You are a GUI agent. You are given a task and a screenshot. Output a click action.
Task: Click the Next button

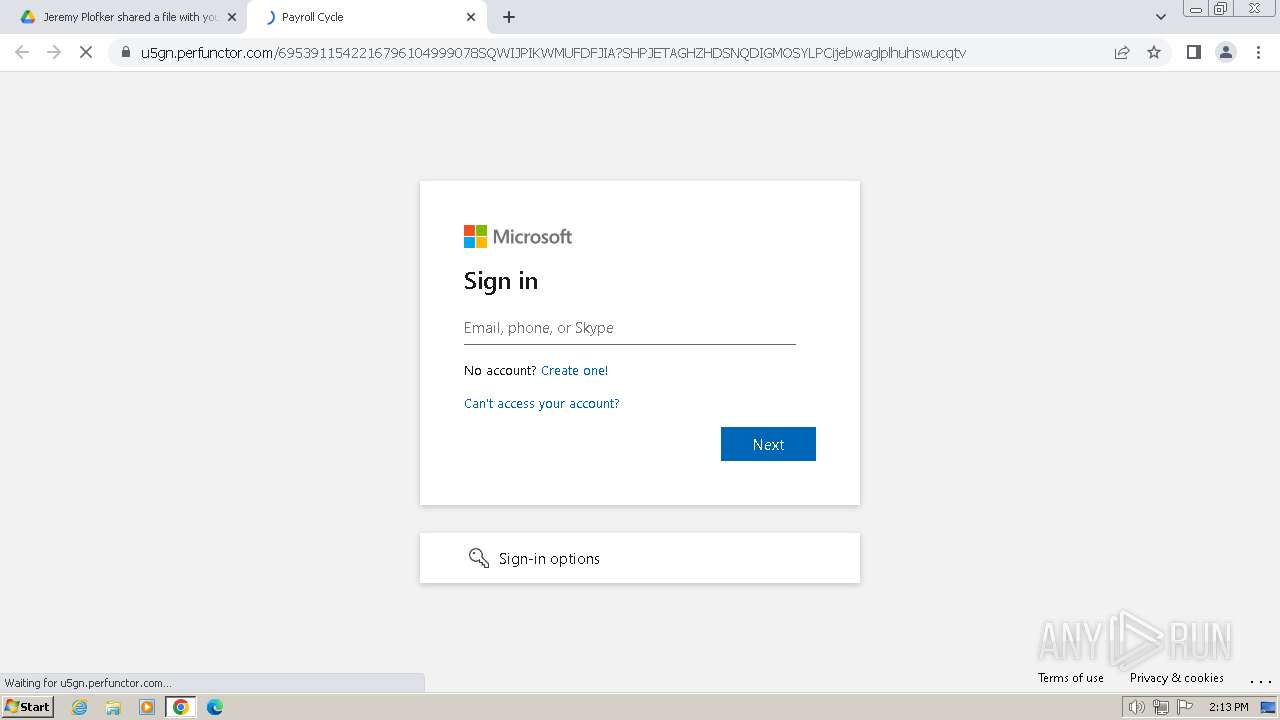coord(768,444)
